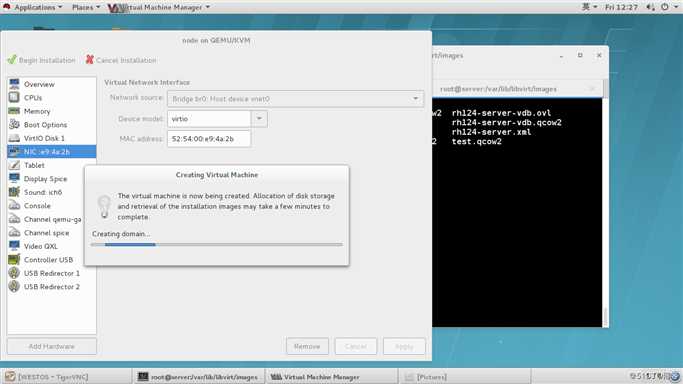
Task: Click the volume icon in the top panel
Action: click(650, 7)
